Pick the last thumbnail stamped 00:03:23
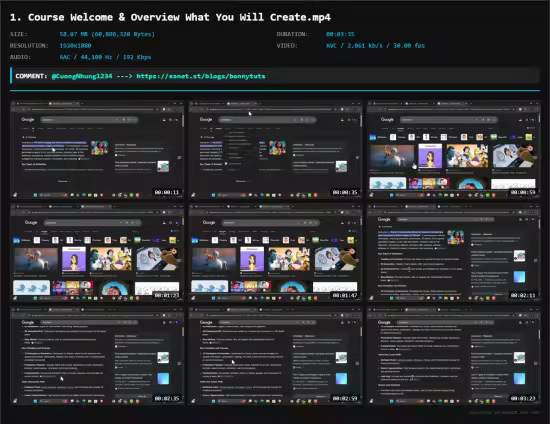Screen dimensions: 550x424 coord(454,356)
